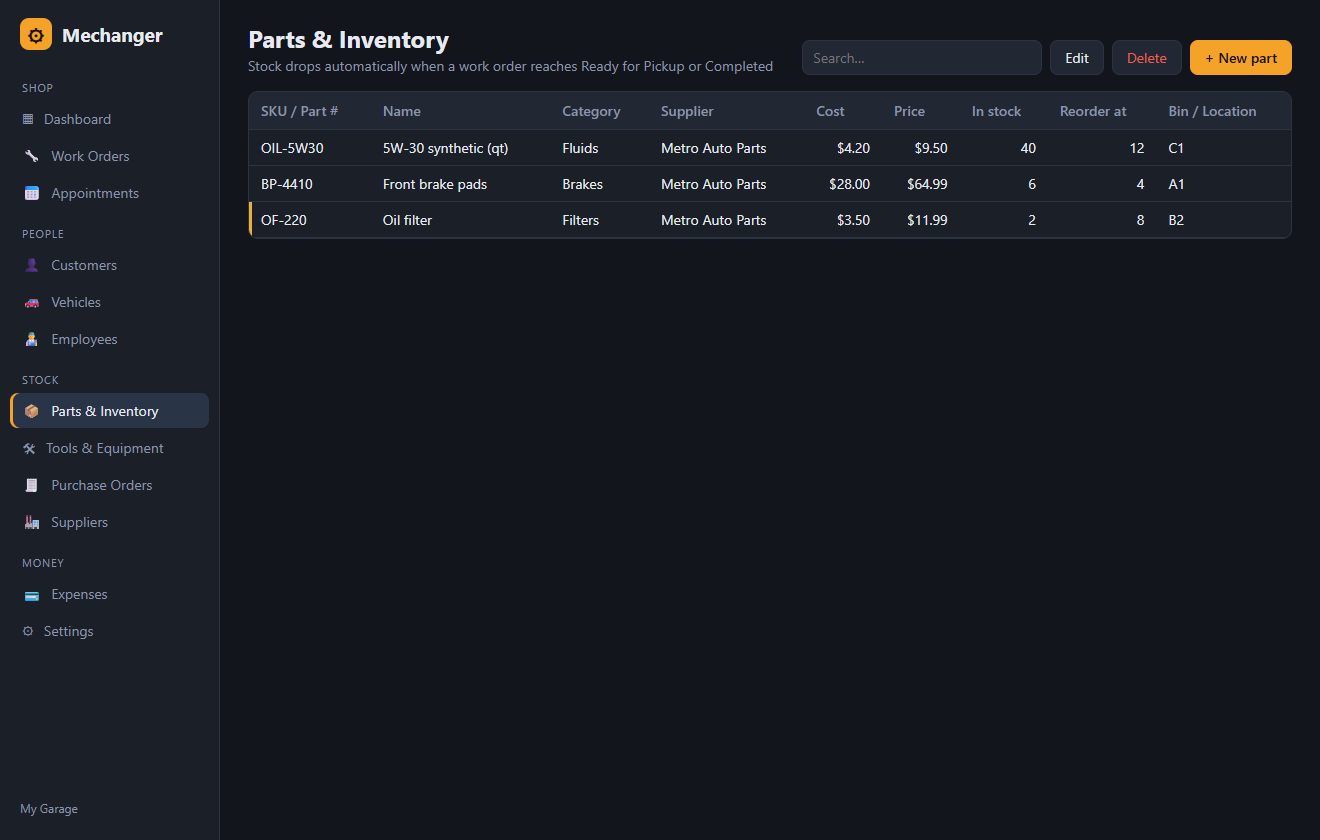
Task: Click the Expenses card icon
Action: click(31, 594)
